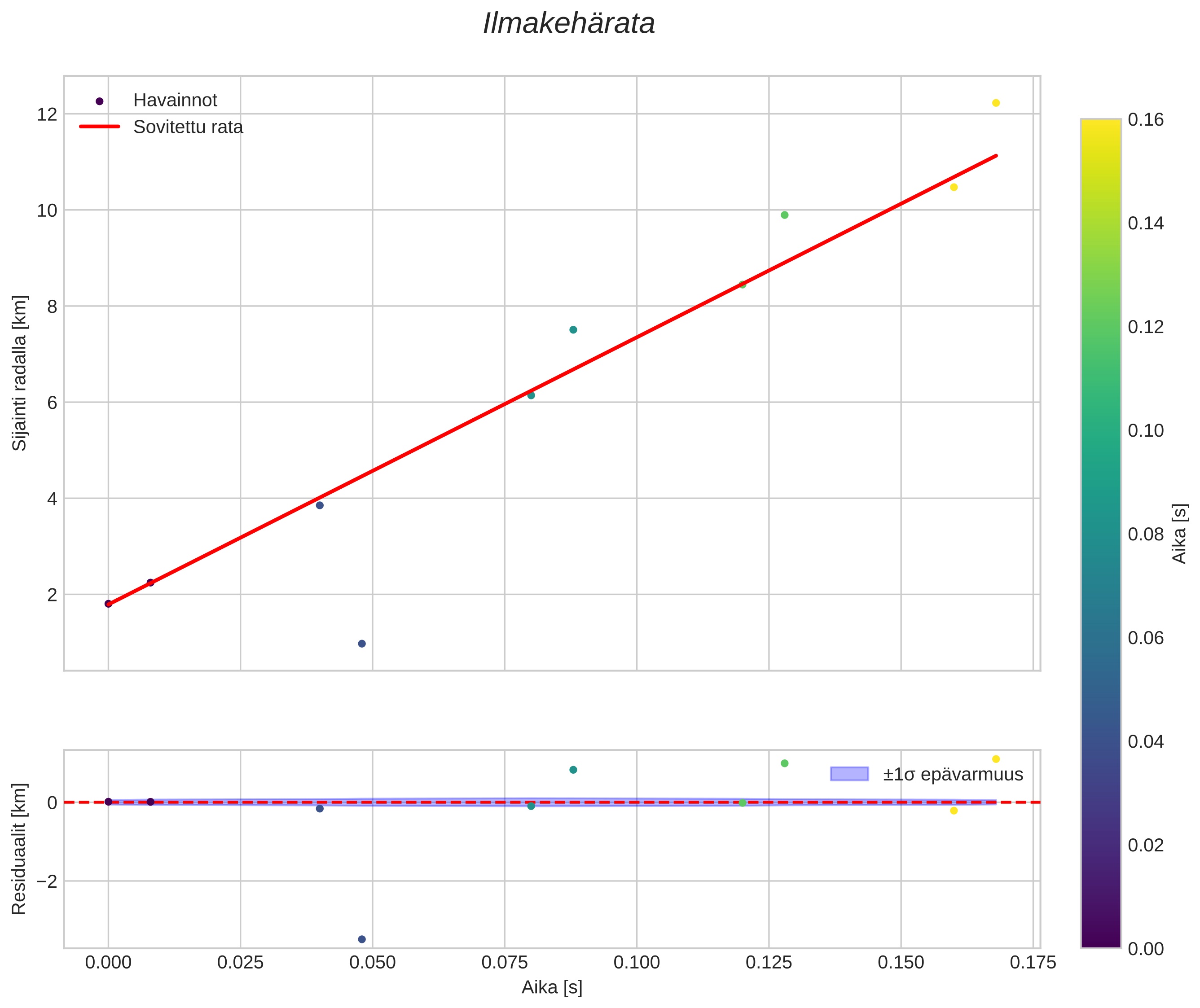
Task: Click the outlier residual point below −2
Action: (x=361, y=939)
